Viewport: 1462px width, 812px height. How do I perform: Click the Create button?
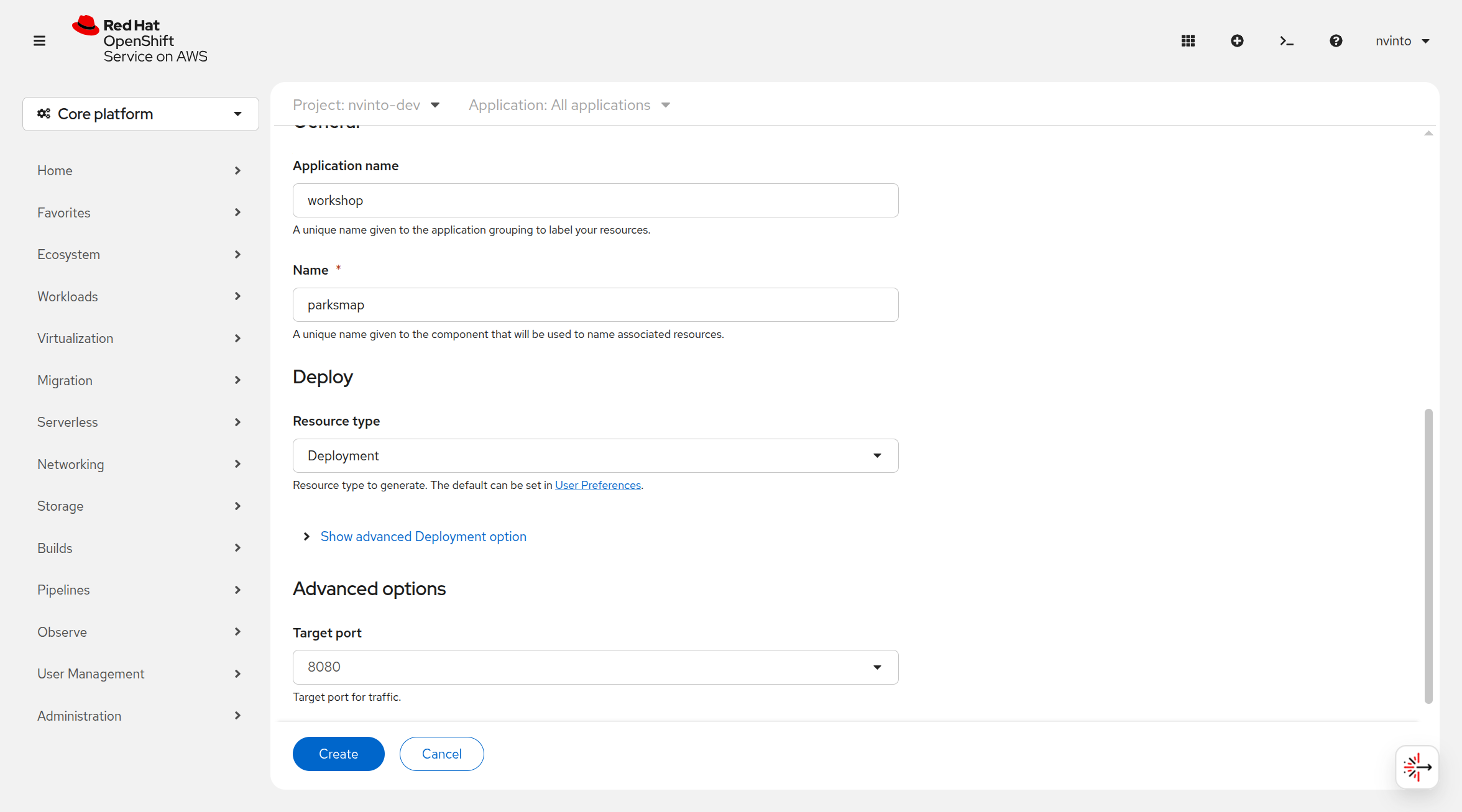[338, 754]
